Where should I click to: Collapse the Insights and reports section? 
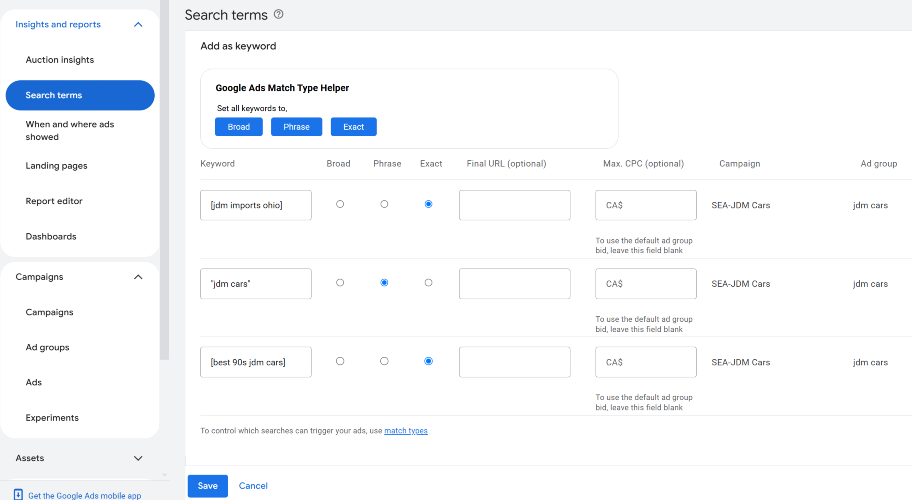point(138,24)
